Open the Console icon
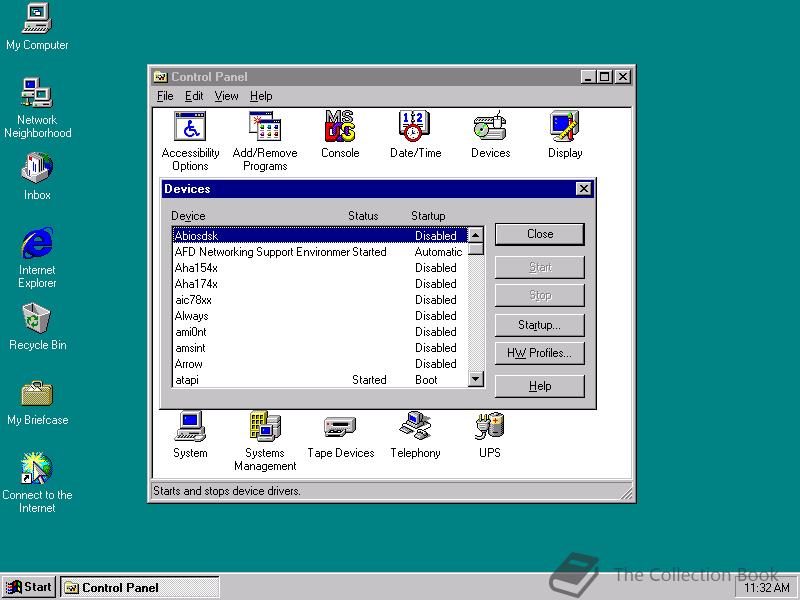800x600 pixels. click(340, 135)
